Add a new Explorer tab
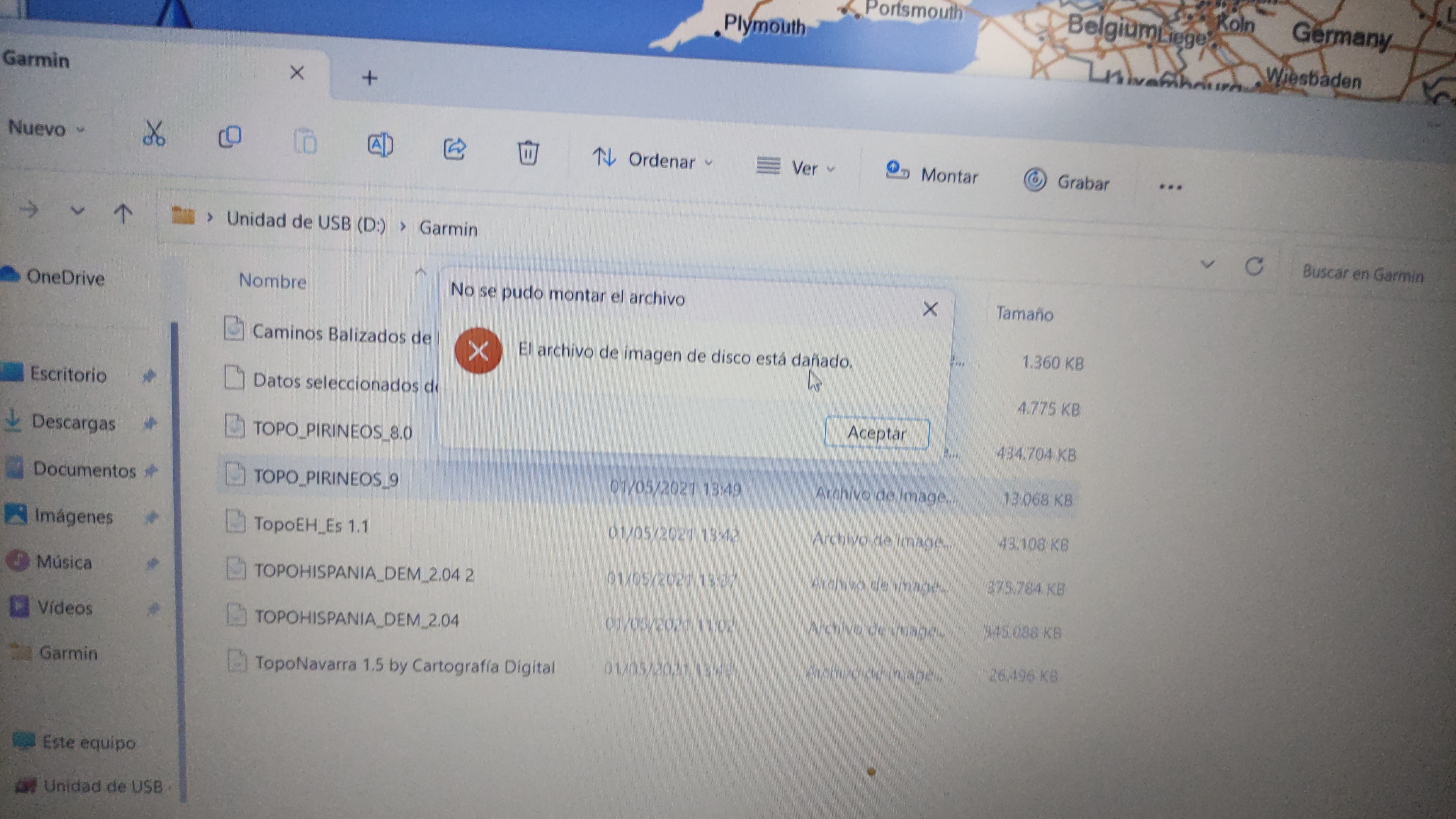This screenshot has width=1456, height=819. [x=370, y=78]
